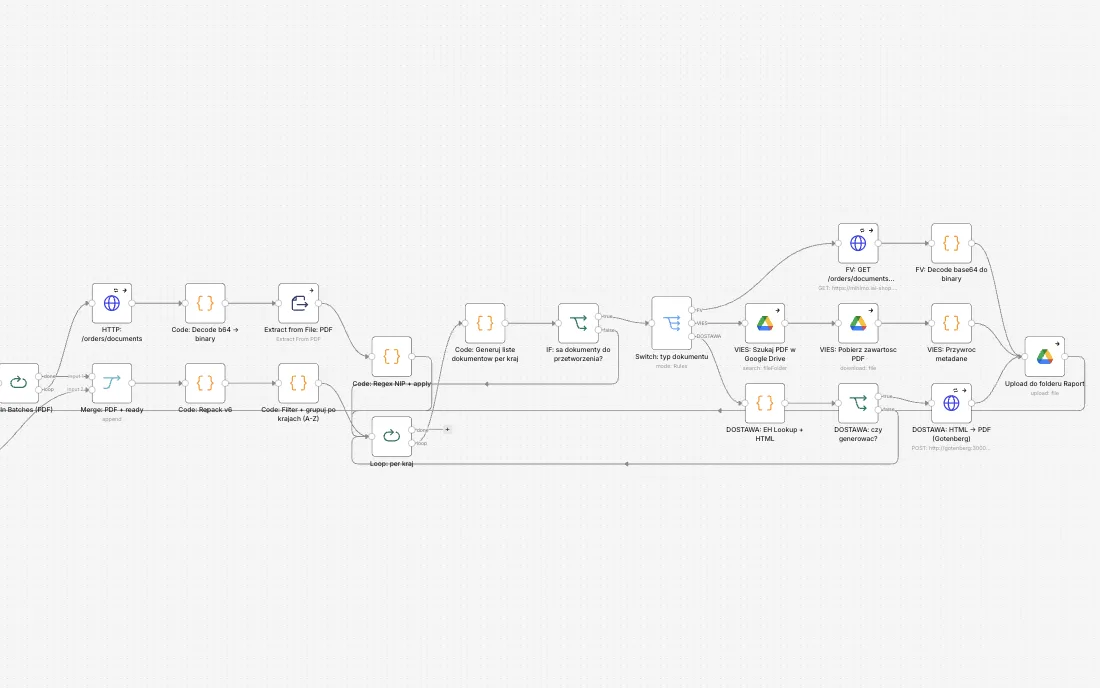Screen dimensions: 1100x688
Task: Open the Switch: typ dokumentu node
Action: (x=671, y=323)
